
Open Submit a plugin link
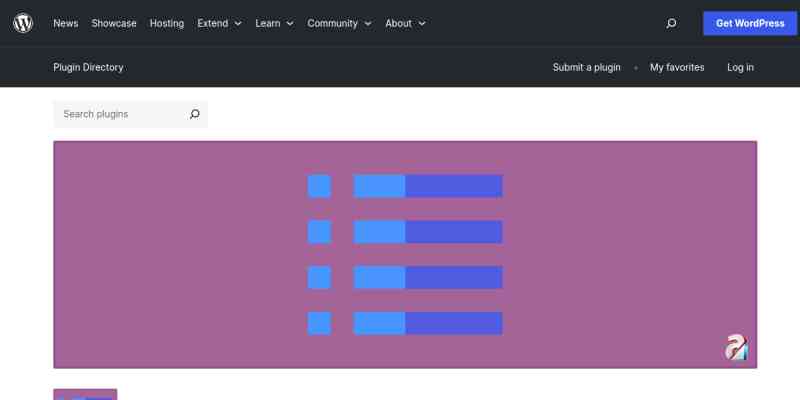click(586, 67)
